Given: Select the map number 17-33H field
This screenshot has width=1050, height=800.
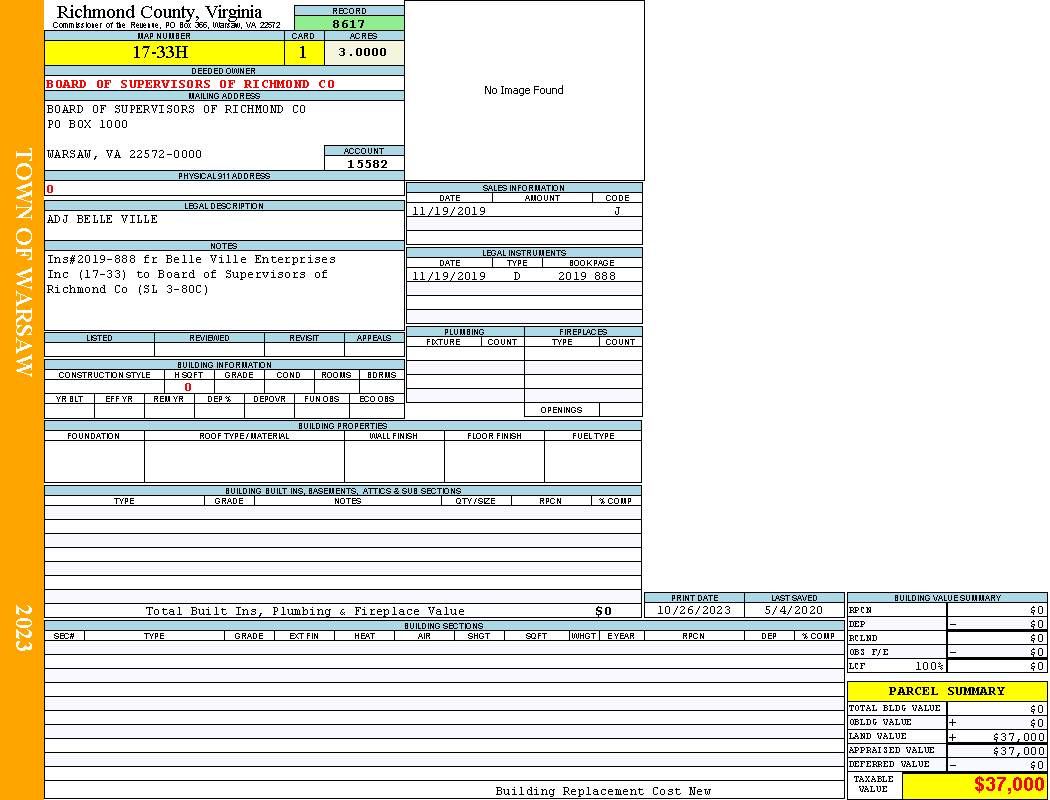Looking at the screenshot, I should pos(164,52).
